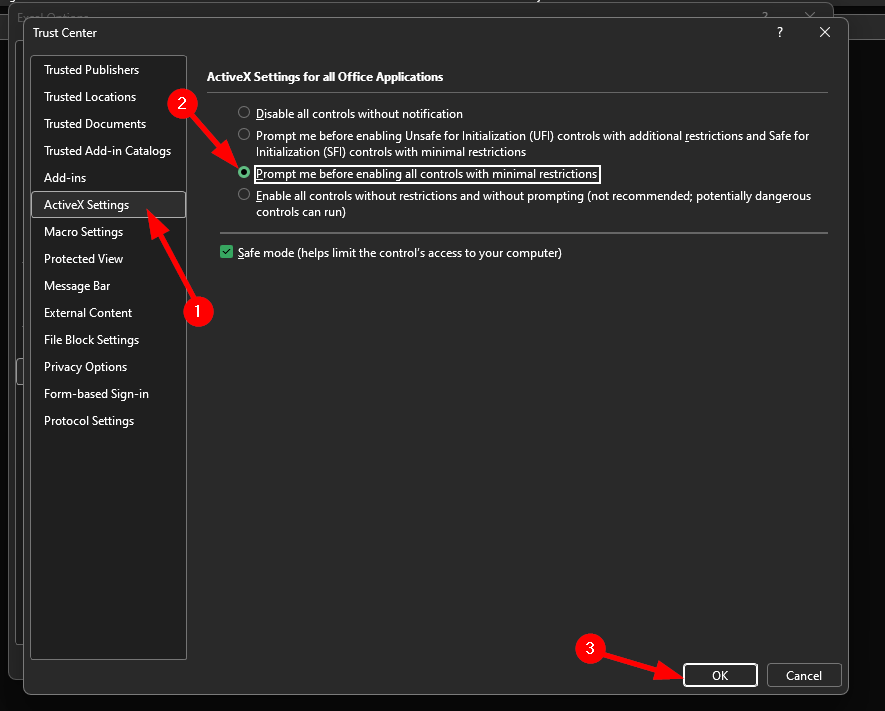
Task: Toggle the Safe mode checkbox
Action: tap(226, 253)
